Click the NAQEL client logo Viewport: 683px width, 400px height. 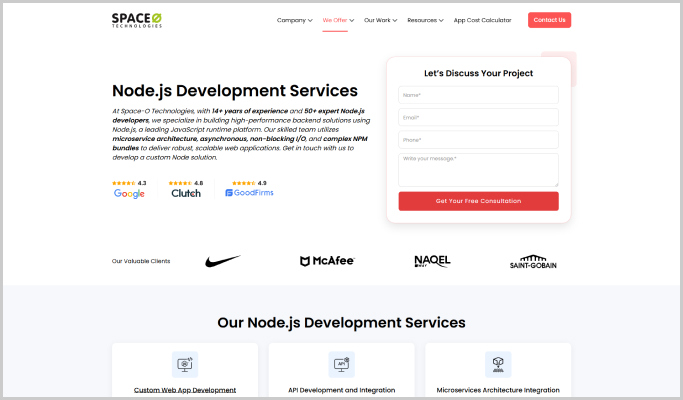click(432, 261)
